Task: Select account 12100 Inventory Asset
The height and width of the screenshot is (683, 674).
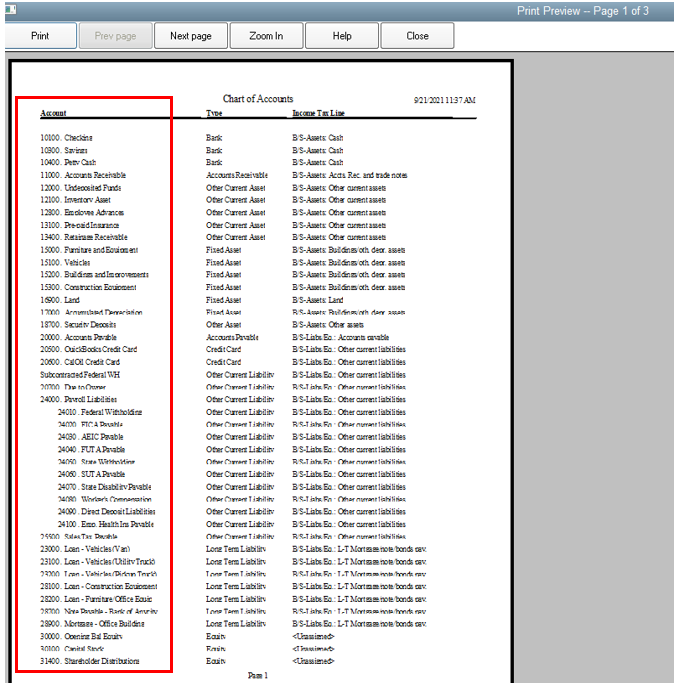Action: pos(75,200)
